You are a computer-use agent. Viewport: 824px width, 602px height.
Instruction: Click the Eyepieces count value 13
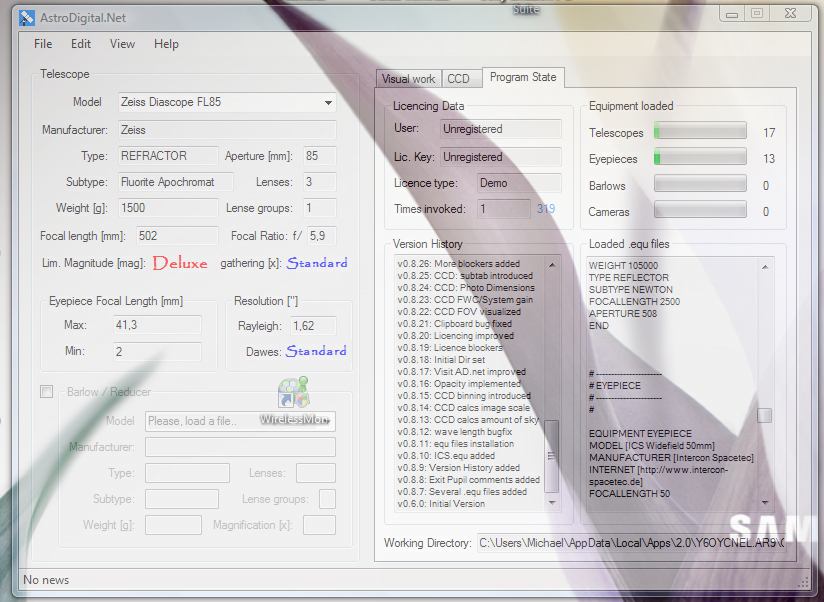(x=769, y=159)
